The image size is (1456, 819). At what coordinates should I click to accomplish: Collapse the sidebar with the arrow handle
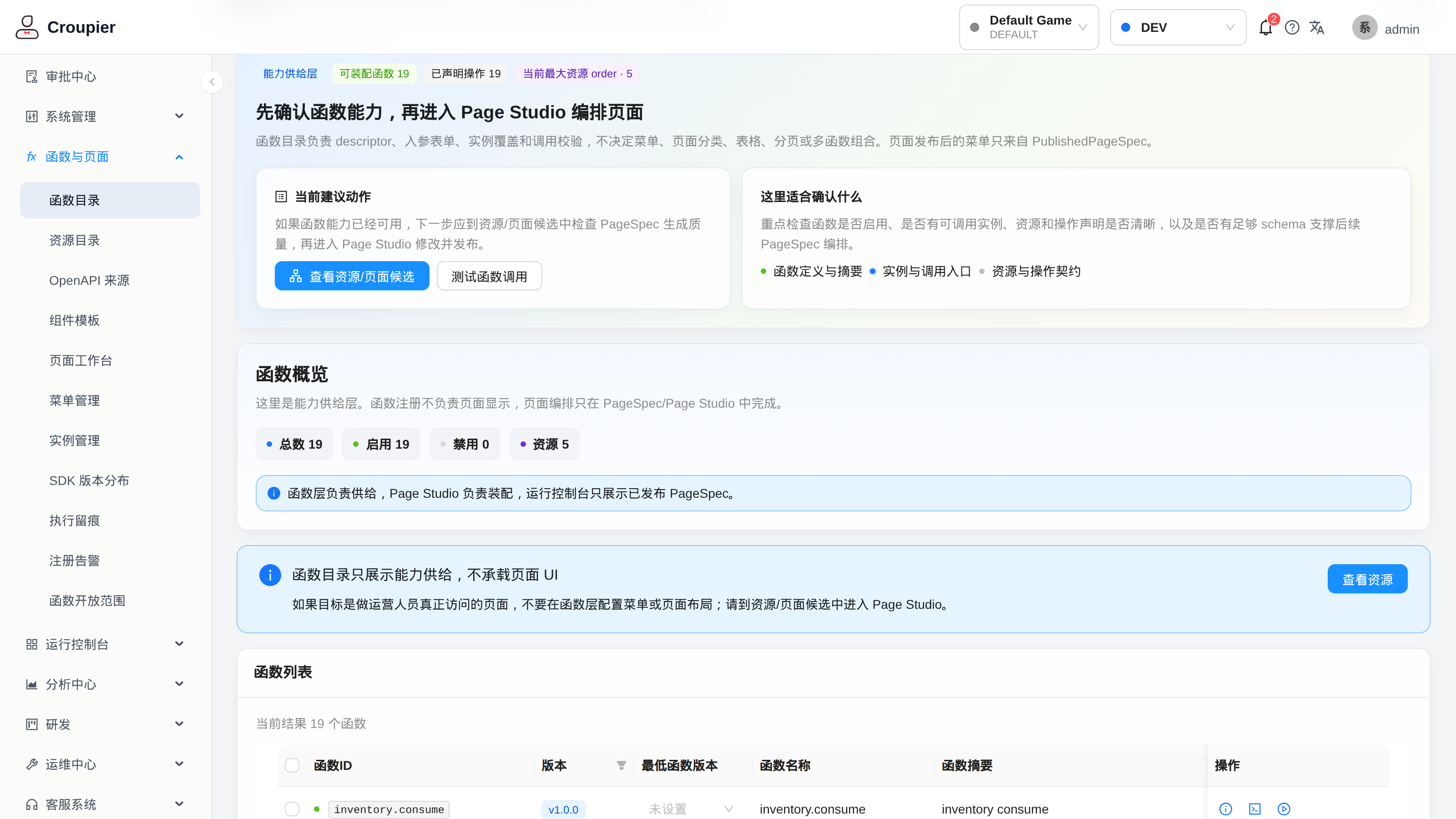pyautogui.click(x=212, y=82)
